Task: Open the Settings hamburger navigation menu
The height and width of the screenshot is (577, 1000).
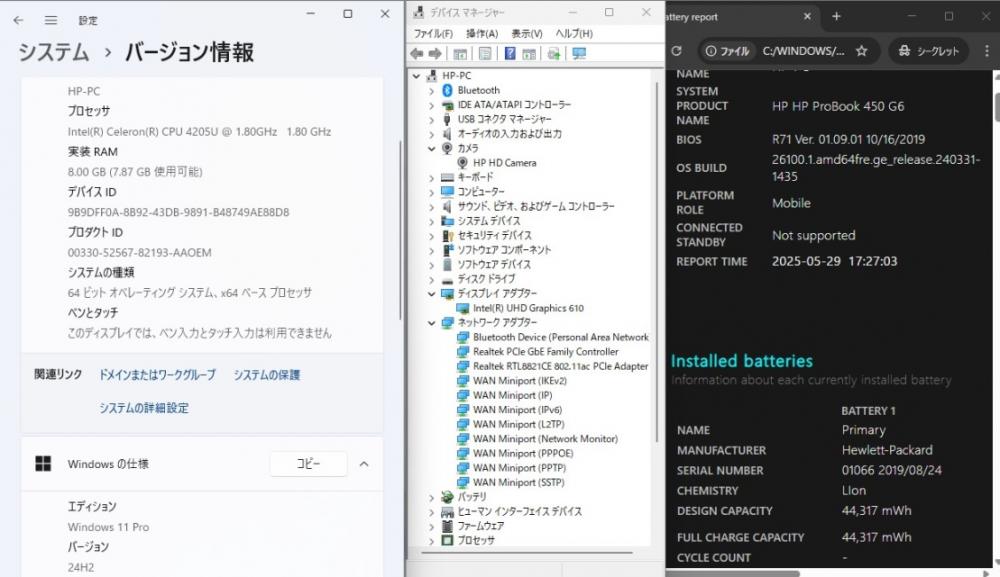Action: pyautogui.click(x=51, y=20)
